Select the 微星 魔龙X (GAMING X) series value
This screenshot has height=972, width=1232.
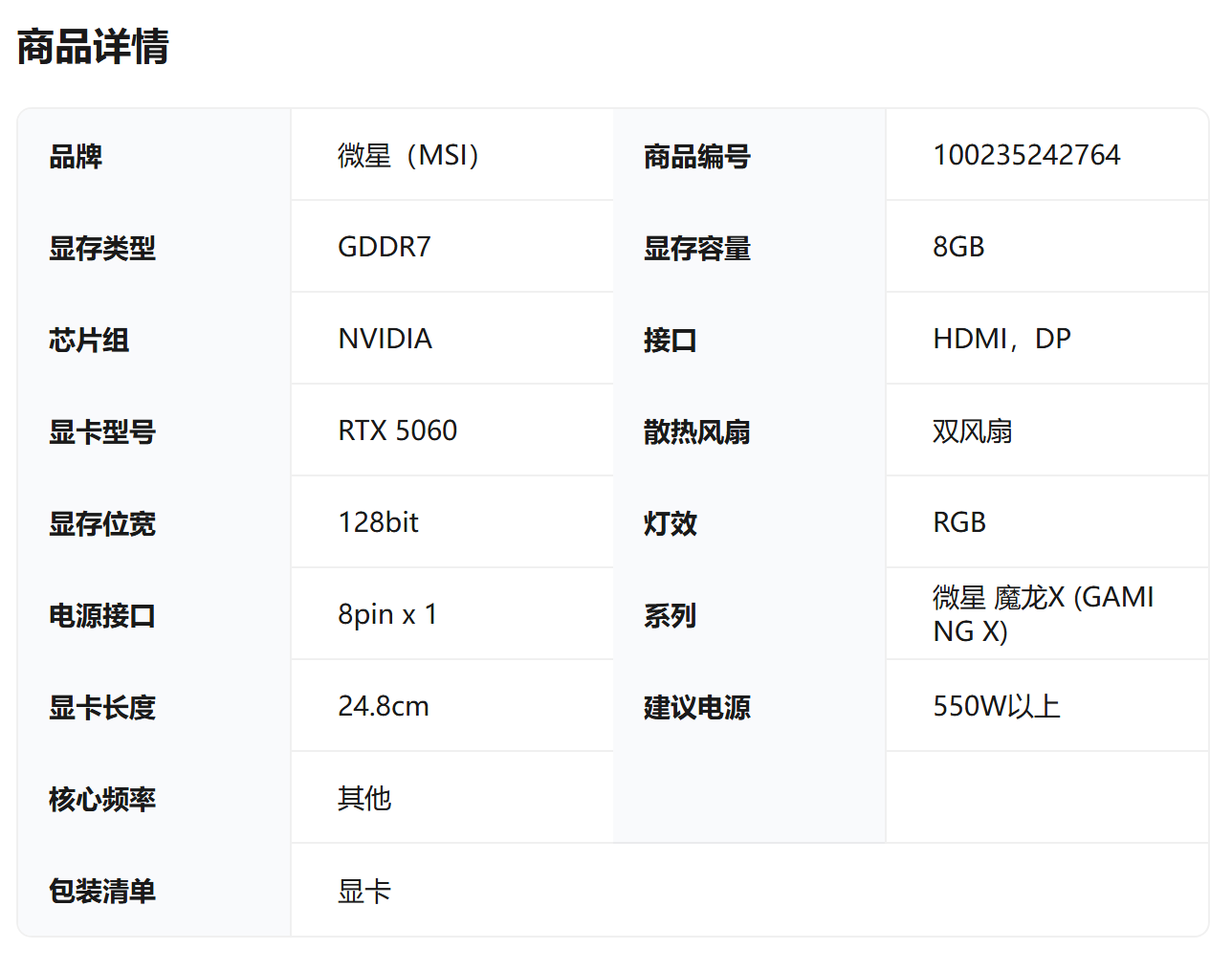coord(1043,614)
